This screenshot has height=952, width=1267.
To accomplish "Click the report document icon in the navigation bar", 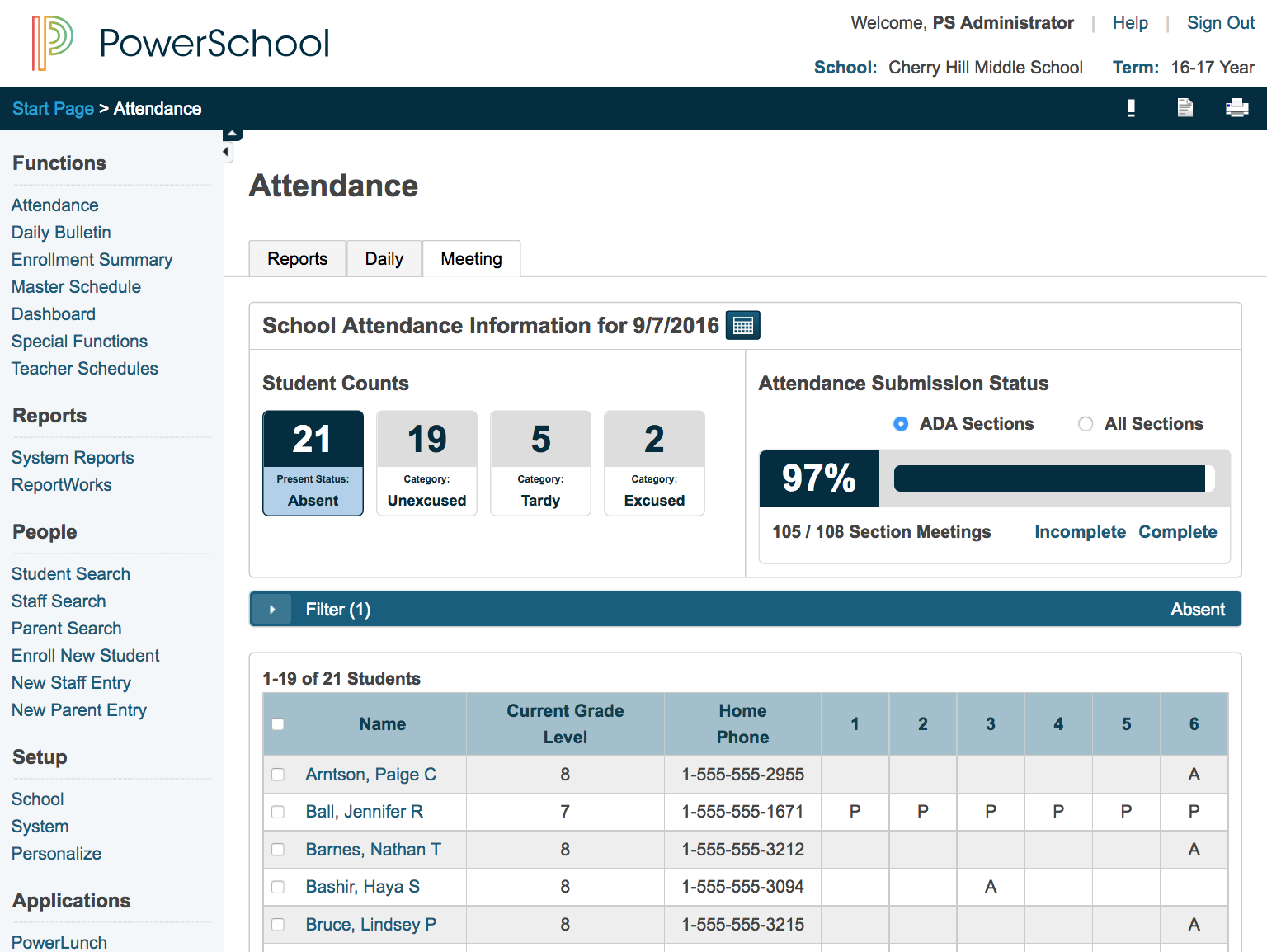I will (x=1185, y=108).
